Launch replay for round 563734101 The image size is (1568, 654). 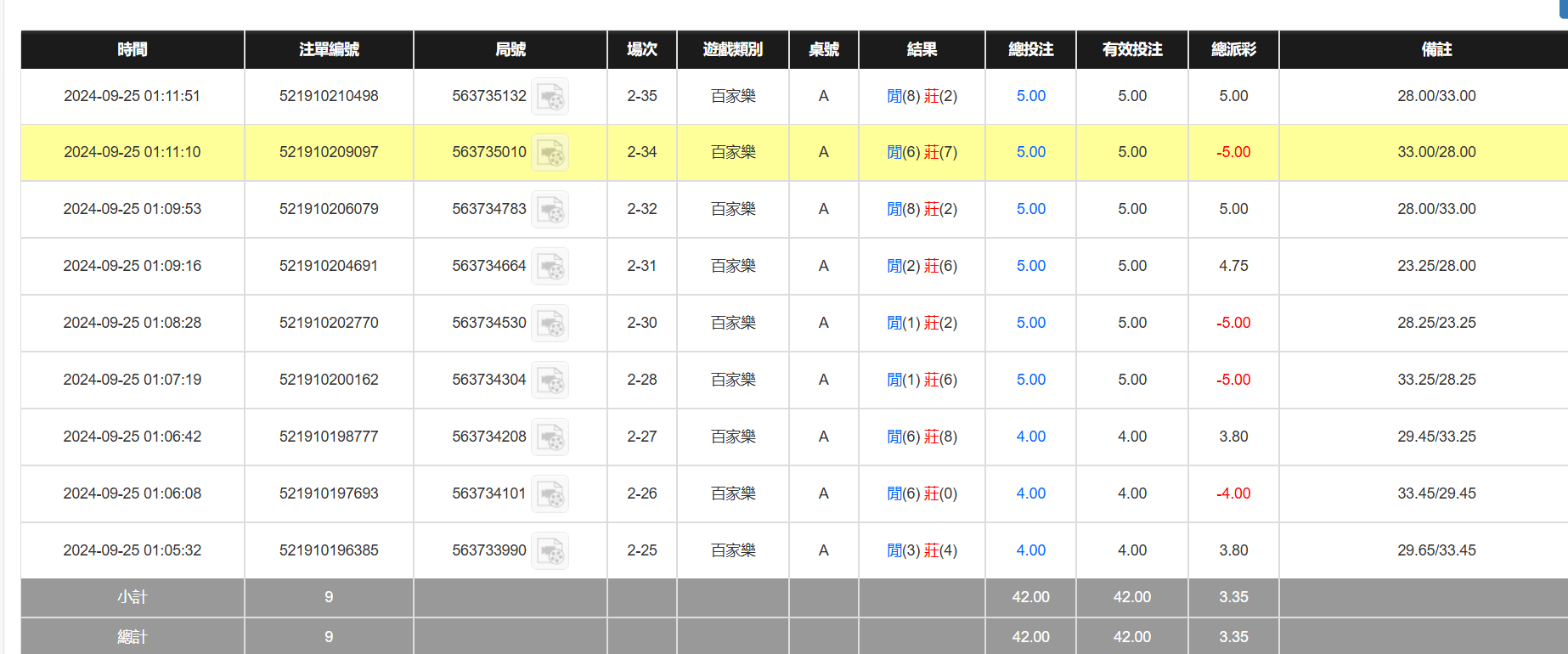pyautogui.click(x=550, y=494)
